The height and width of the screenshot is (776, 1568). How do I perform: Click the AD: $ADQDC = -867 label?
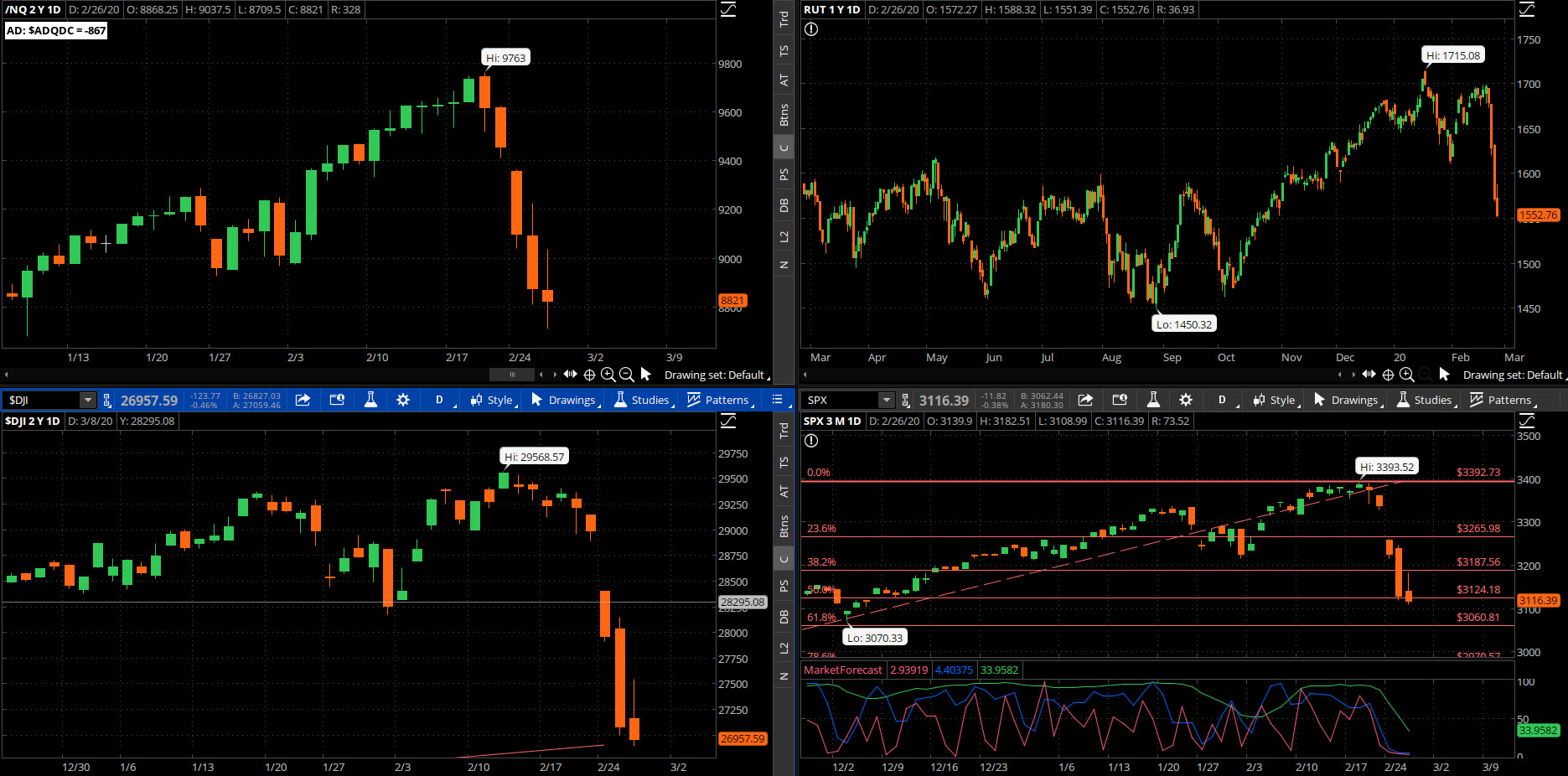(56, 31)
